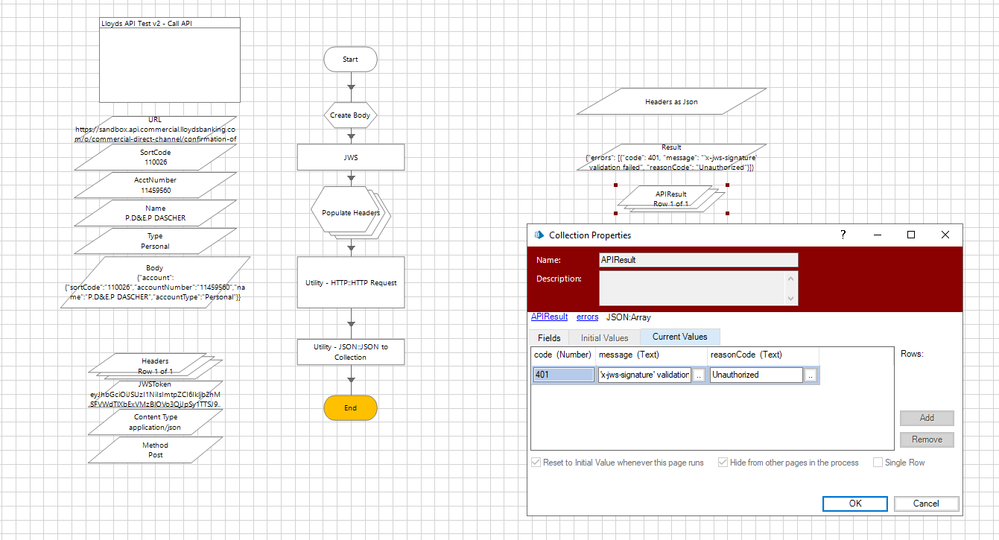Click the yellow End stage
This screenshot has height=540, width=999.
(350, 408)
